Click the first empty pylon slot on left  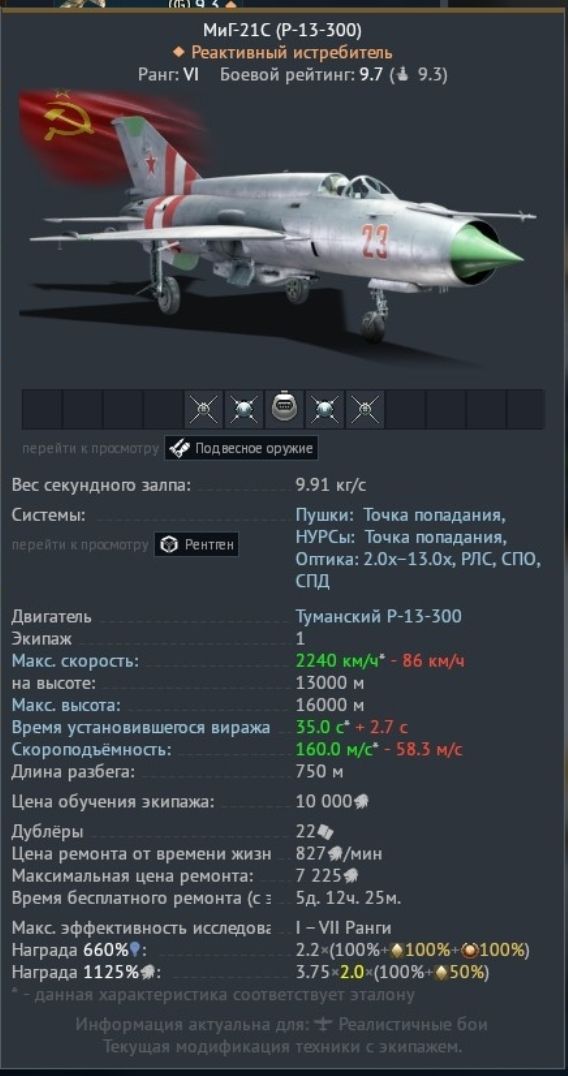coord(42,409)
